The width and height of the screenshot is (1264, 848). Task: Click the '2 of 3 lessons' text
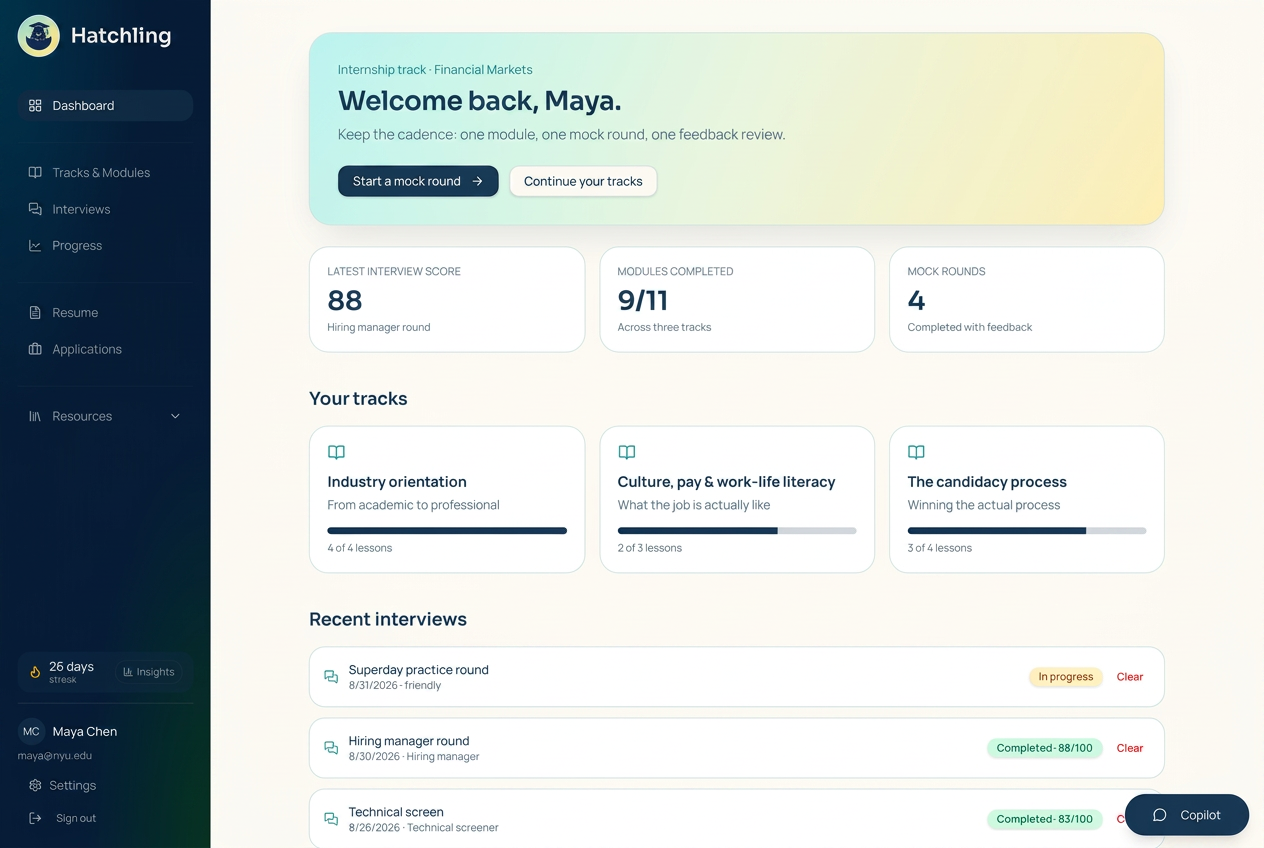[650, 548]
